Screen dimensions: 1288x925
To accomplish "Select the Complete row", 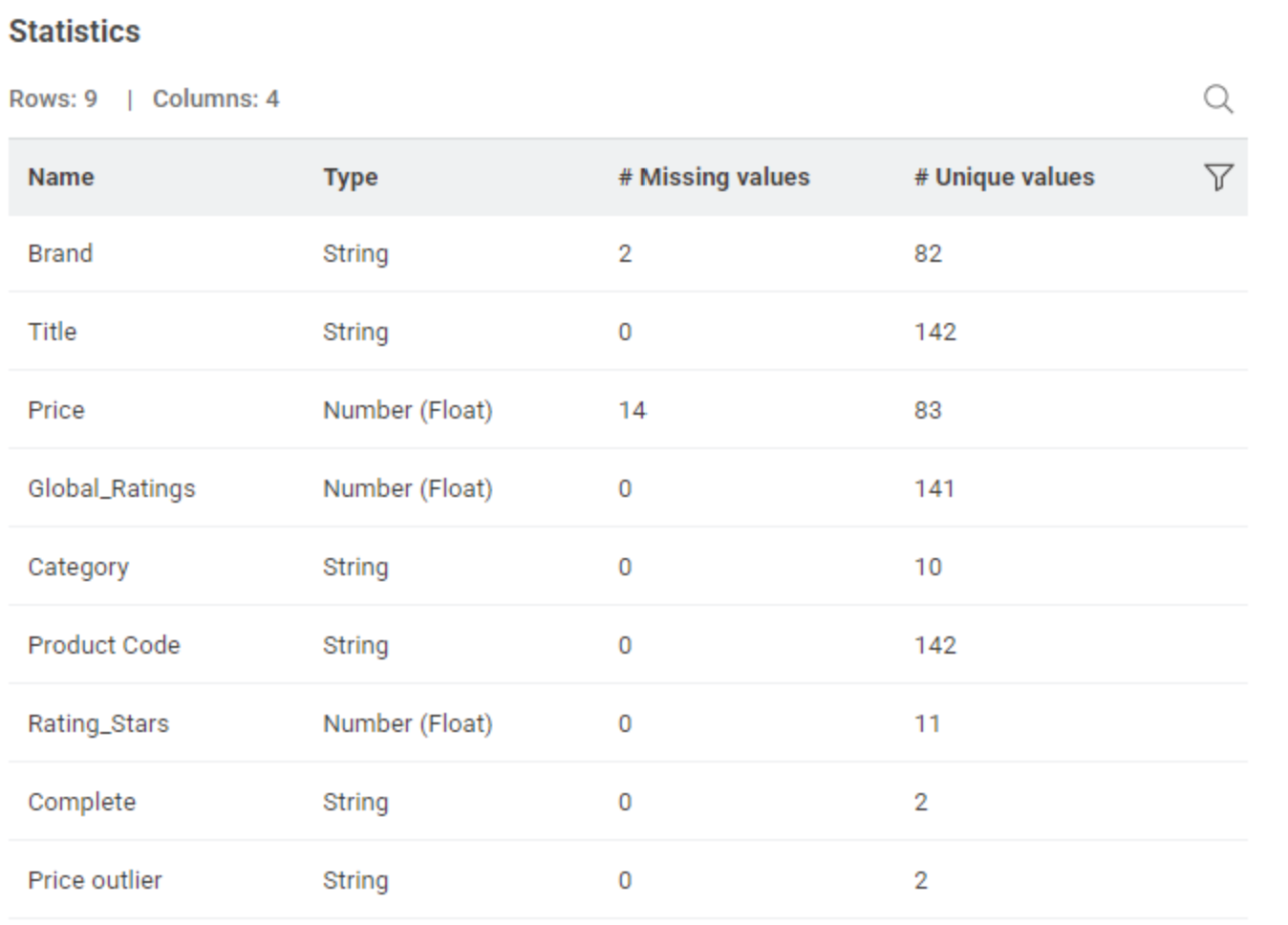I will click(x=82, y=803).
